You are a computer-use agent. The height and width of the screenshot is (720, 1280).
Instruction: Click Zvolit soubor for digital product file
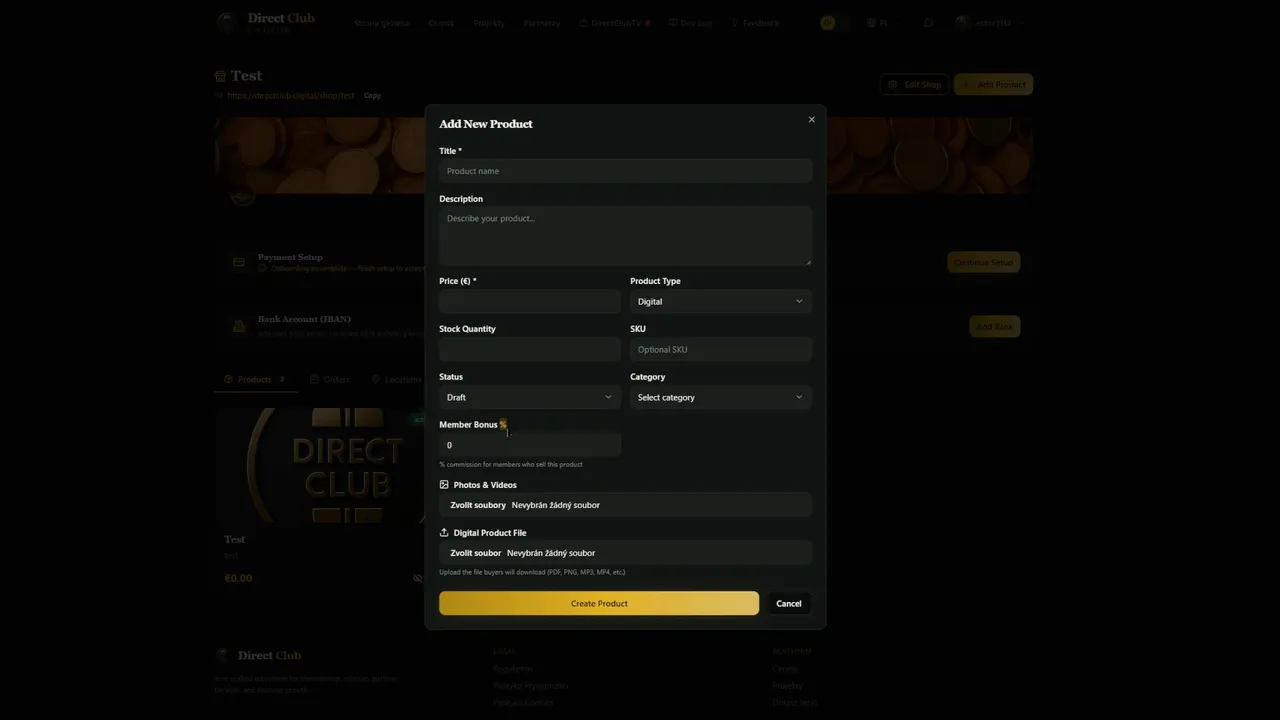tap(476, 553)
